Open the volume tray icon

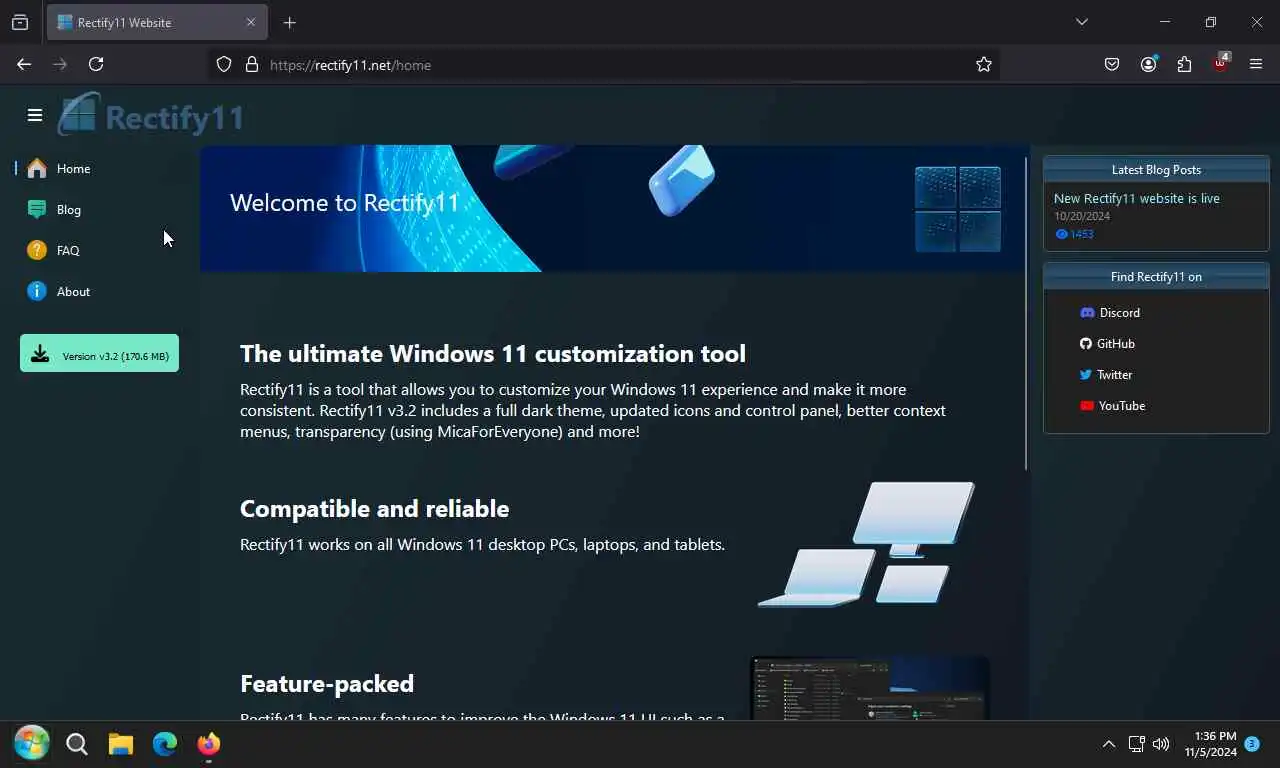(1161, 744)
